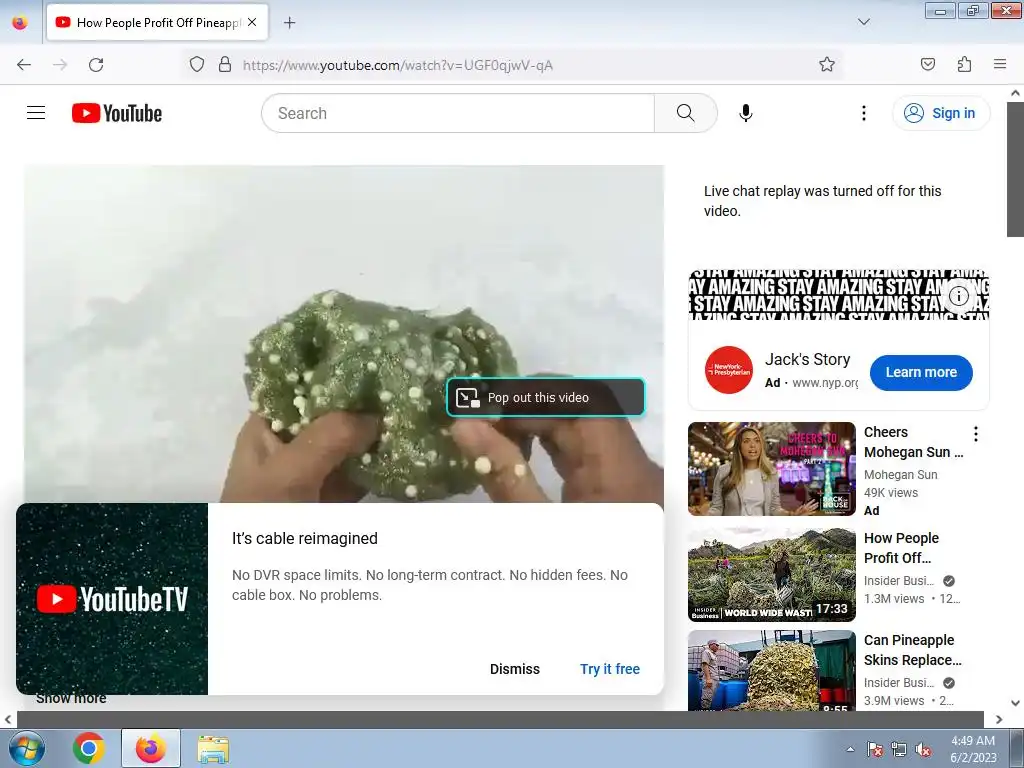Start voice search with the microphone
Image resolution: width=1024 pixels, height=768 pixels.
click(x=746, y=113)
